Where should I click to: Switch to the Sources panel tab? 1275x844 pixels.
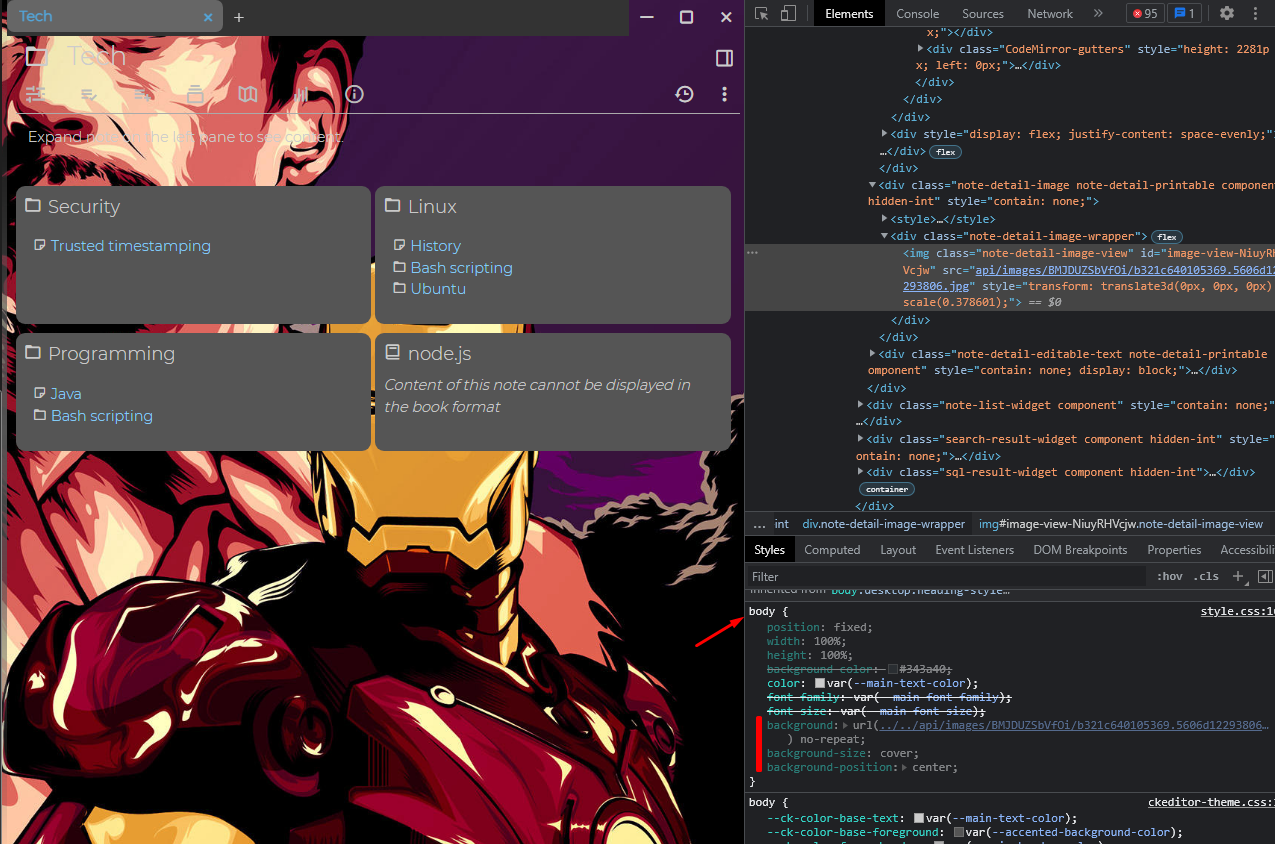point(983,14)
